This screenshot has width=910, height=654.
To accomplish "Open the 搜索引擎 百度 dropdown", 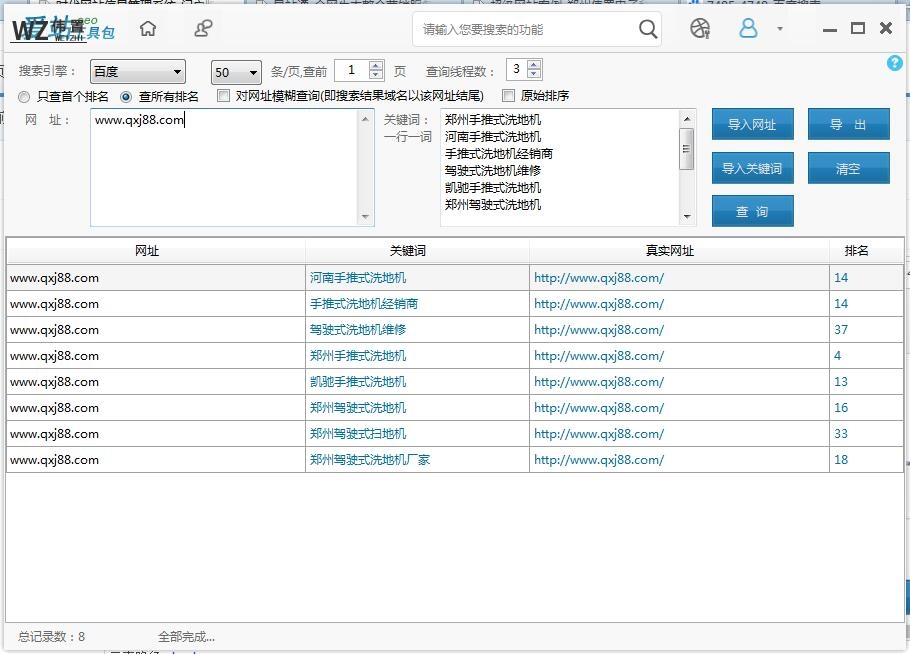I will click(x=137, y=72).
